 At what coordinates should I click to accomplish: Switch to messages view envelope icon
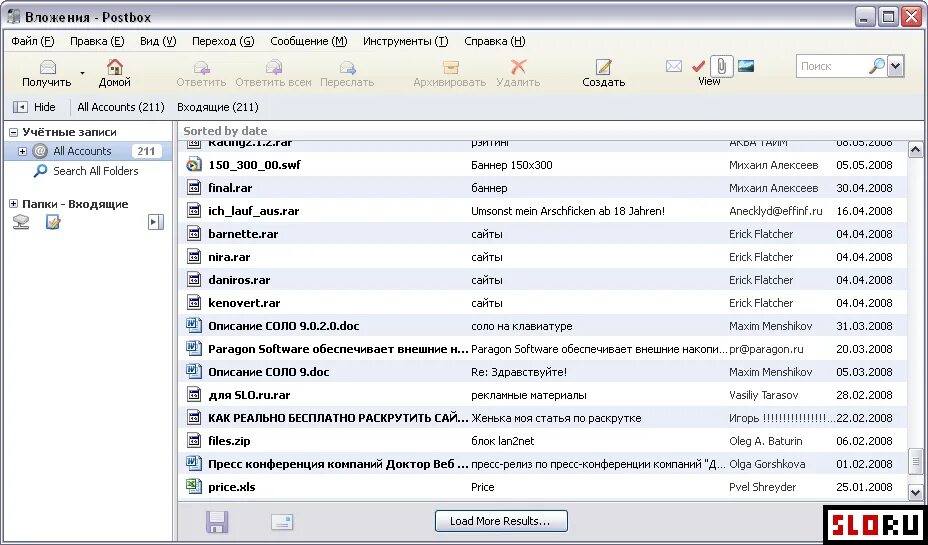click(x=674, y=66)
